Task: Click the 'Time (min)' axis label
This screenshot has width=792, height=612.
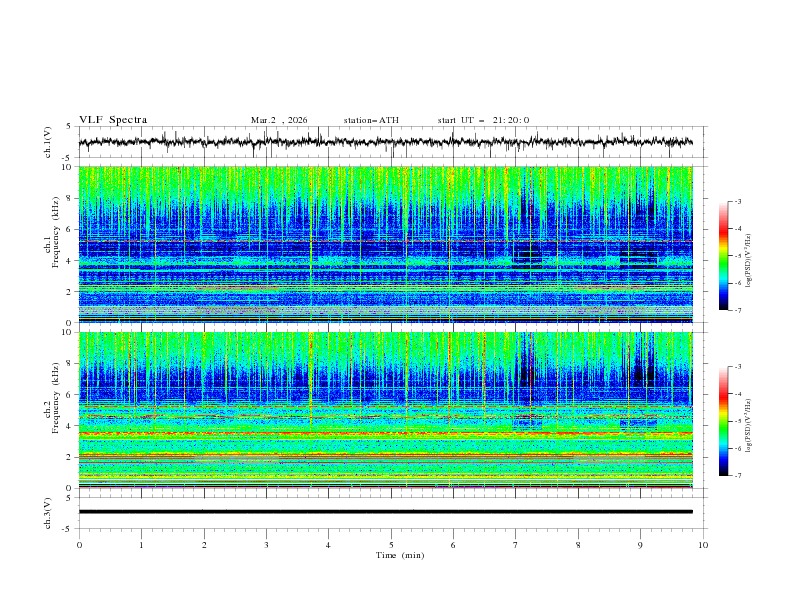Action: pos(400,555)
